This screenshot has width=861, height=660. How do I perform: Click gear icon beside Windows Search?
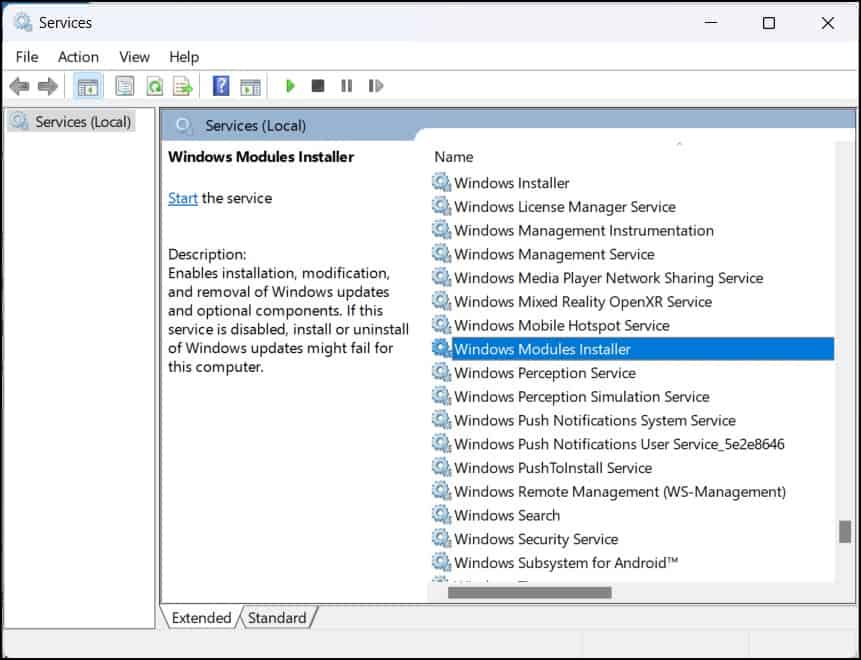(x=441, y=514)
